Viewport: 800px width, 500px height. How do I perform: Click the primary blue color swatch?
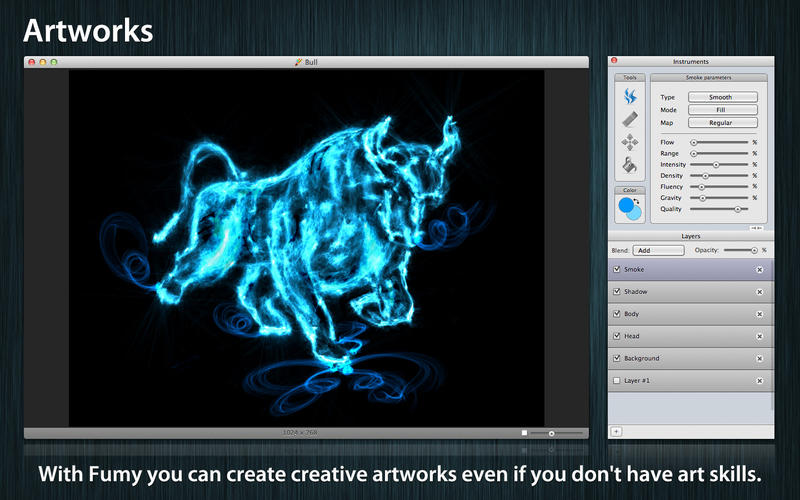626,207
